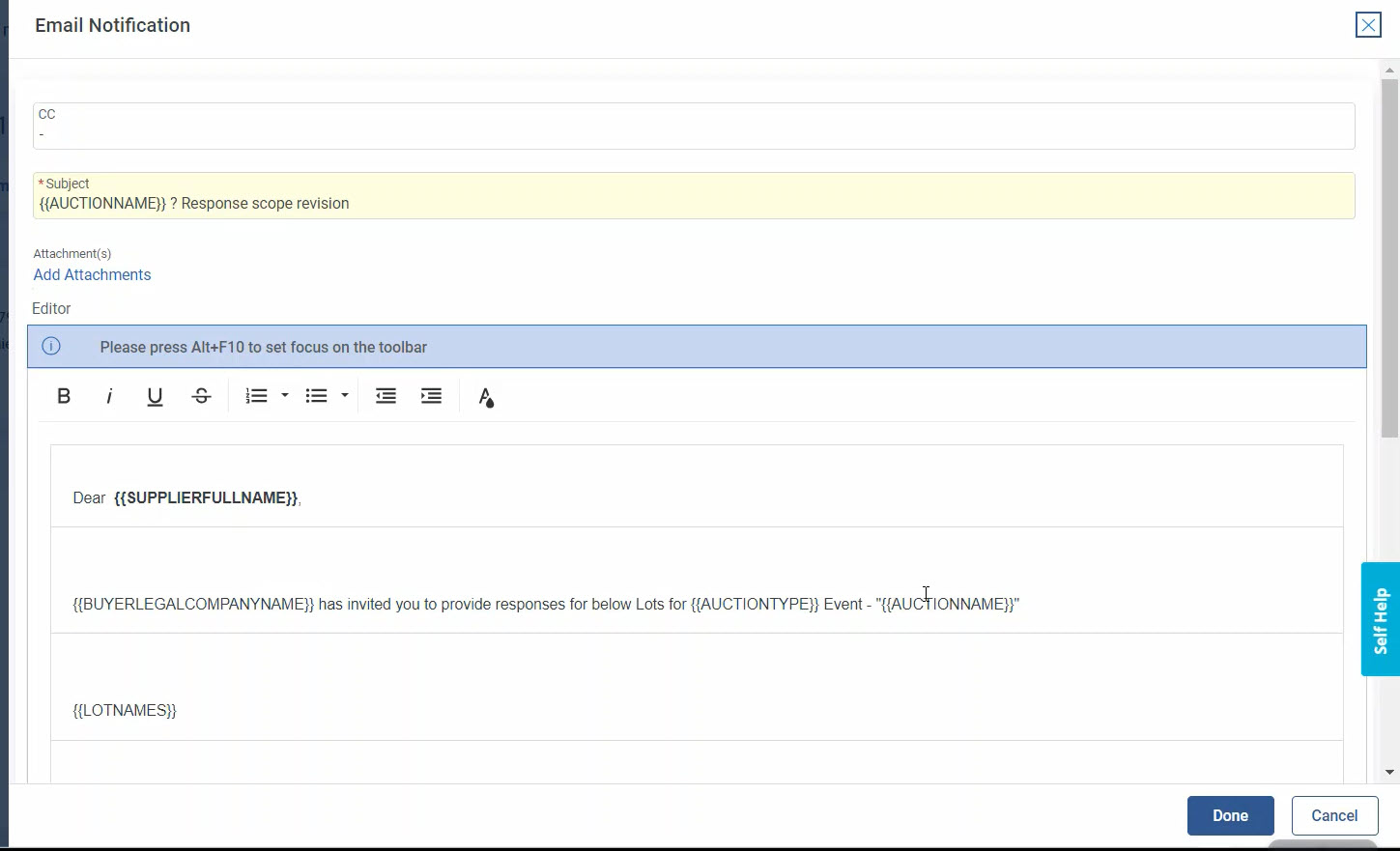Insert a bulleted list
The width and height of the screenshot is (1400, 851).
[x=316, y=396]
